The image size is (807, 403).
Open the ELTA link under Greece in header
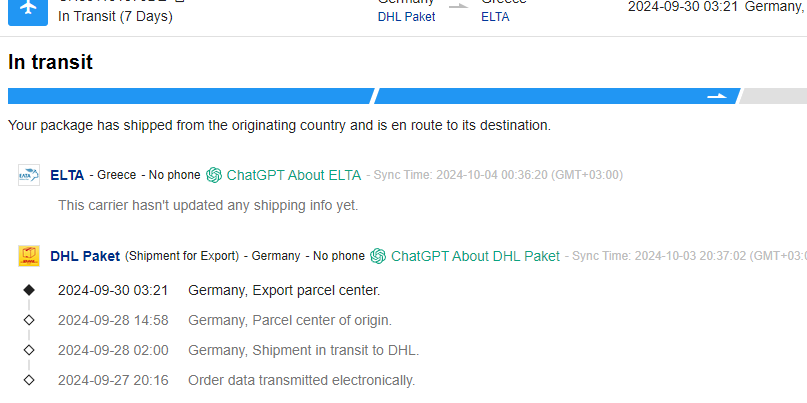click(495, 17)
